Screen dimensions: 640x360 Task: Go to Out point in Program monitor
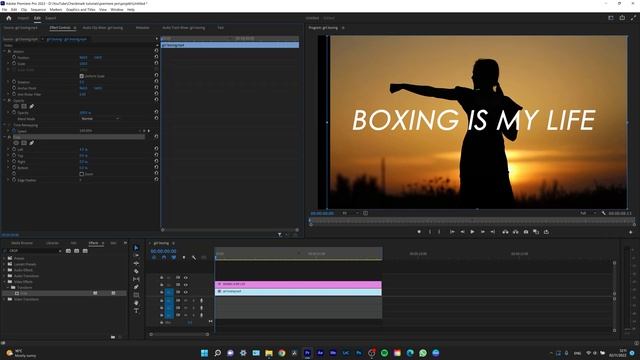coord(493,232)
